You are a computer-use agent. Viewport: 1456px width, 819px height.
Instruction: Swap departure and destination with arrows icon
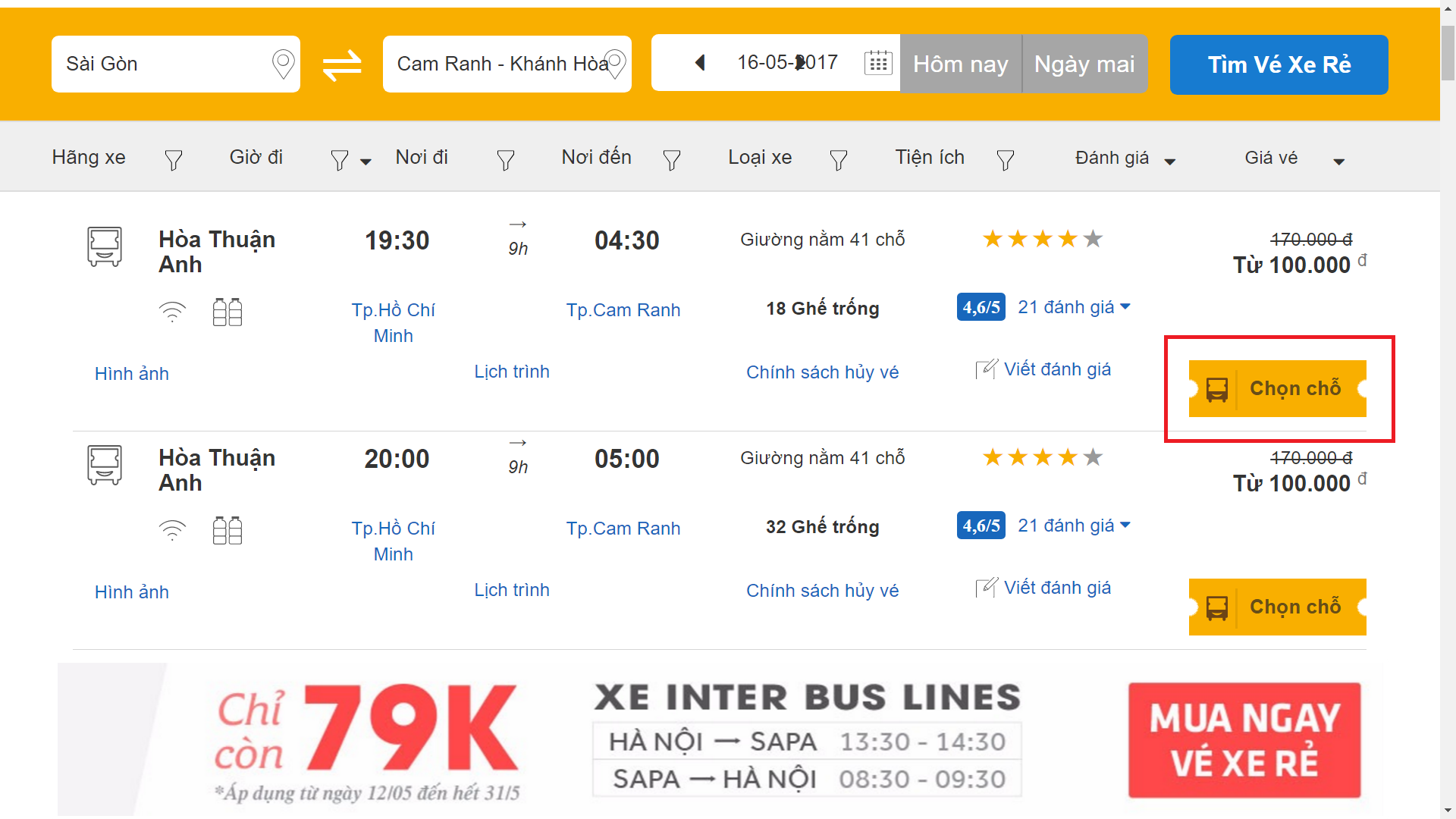pyautogui.click(x=342, y=65)
